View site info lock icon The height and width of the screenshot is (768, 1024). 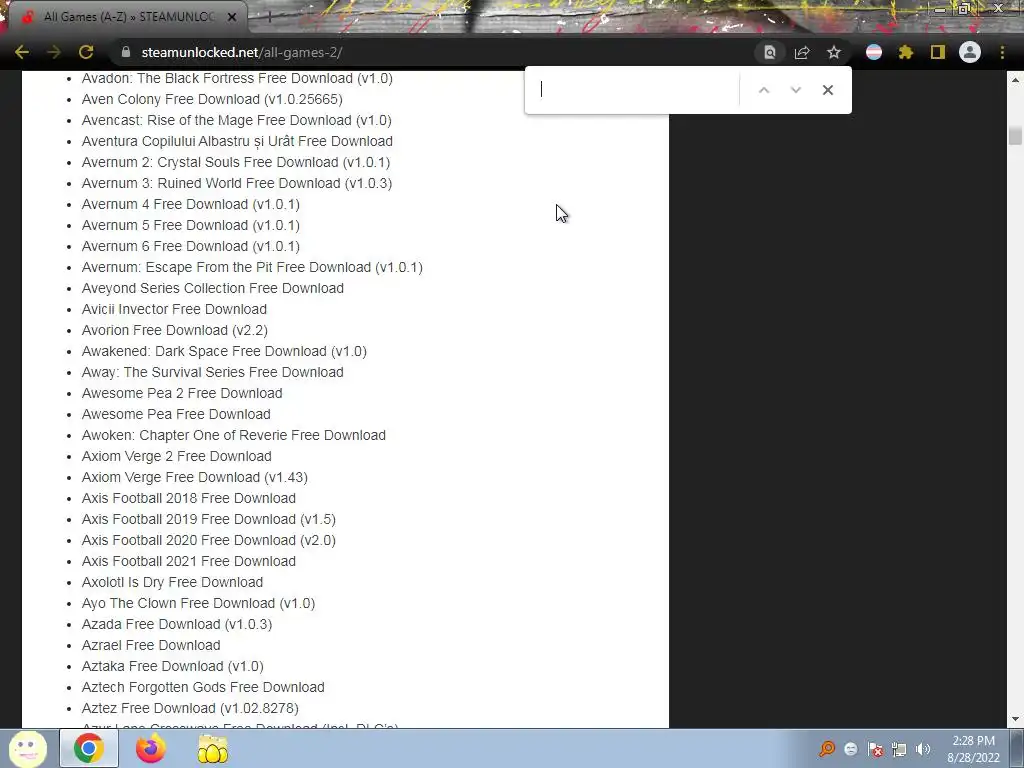125,52
